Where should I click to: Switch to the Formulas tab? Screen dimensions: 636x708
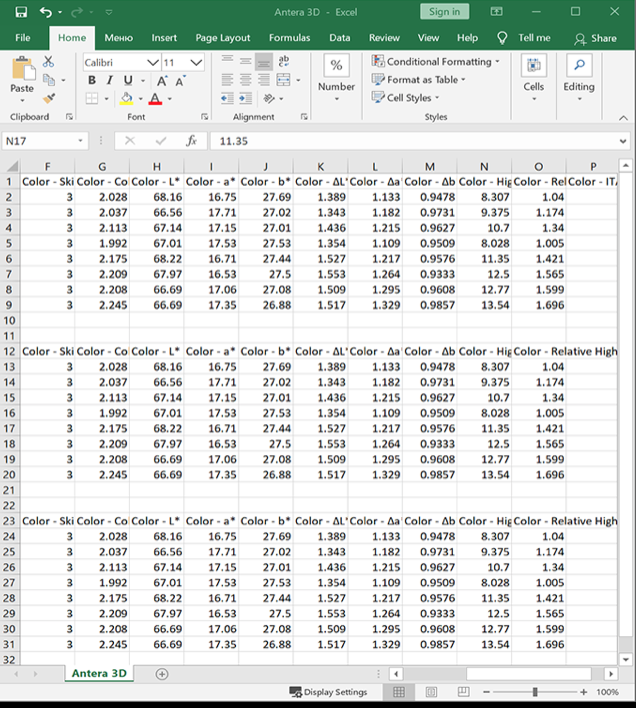coord(289,38)
